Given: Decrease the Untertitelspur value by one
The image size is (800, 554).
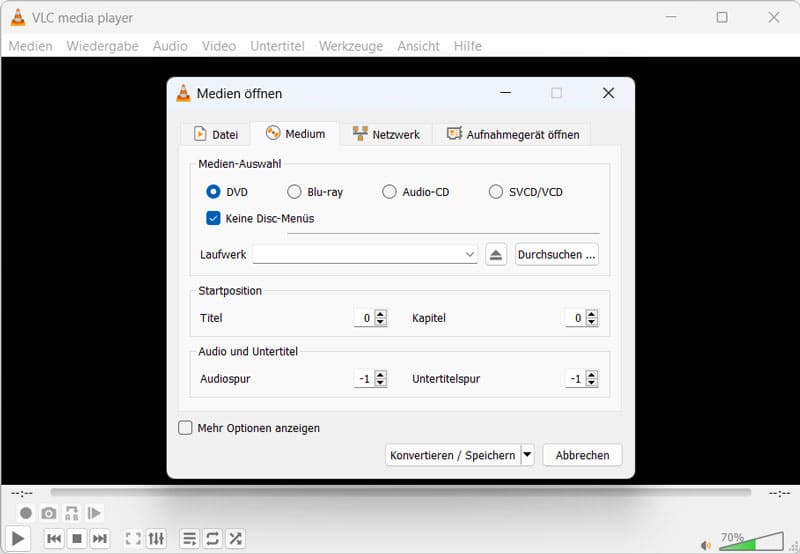Looking at the screenshot, I should 591,383.
